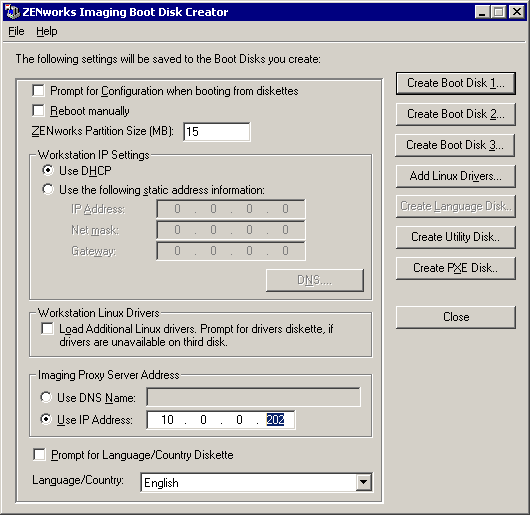530x515 pixels.
Task: Click the English value in the language combo box
Action: tap(161, 483)
